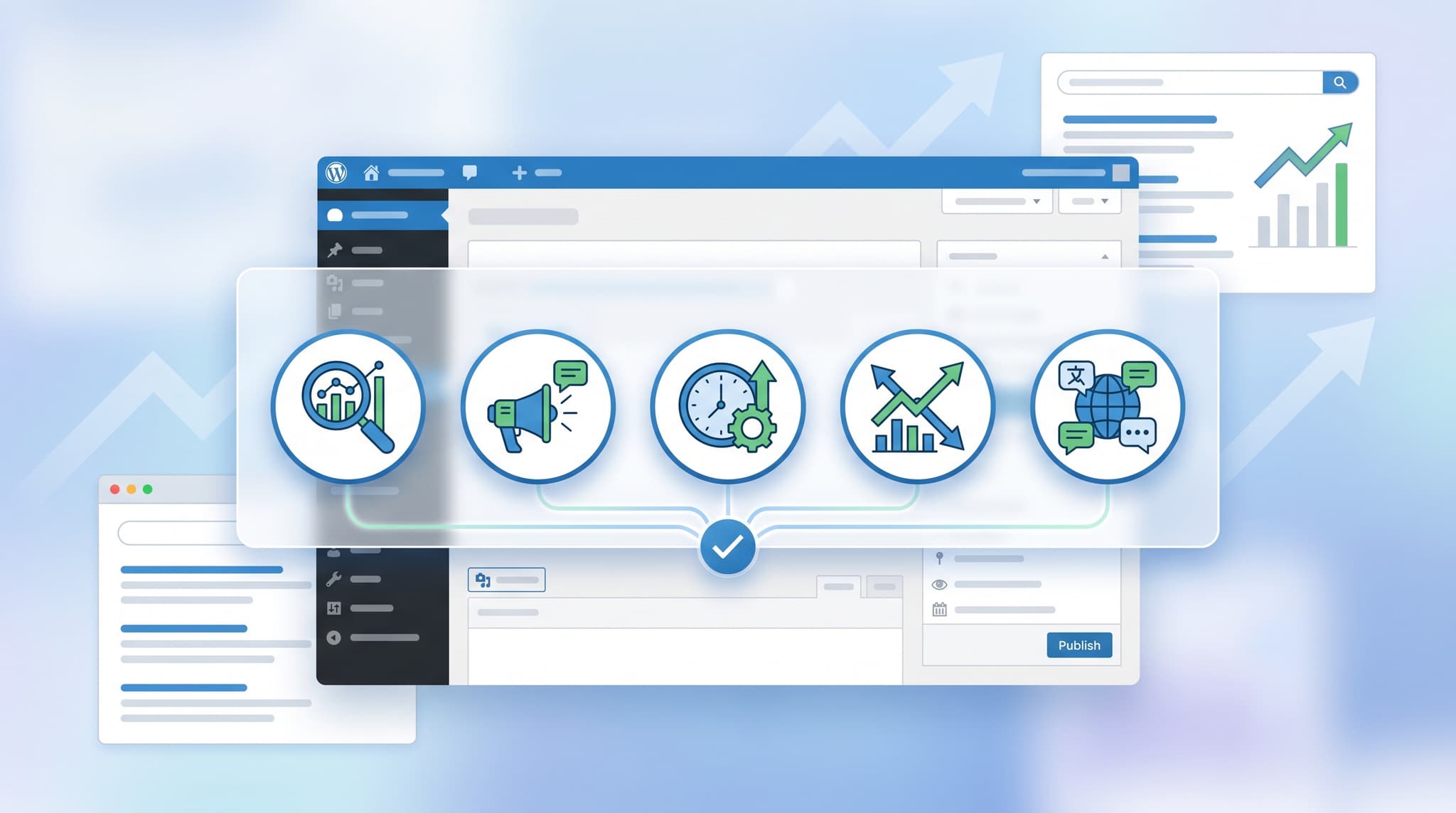The width and height of the screenshot is (1456, 813).
Task: Switch to the second editor tab
Action: click(x=884, y=587)
